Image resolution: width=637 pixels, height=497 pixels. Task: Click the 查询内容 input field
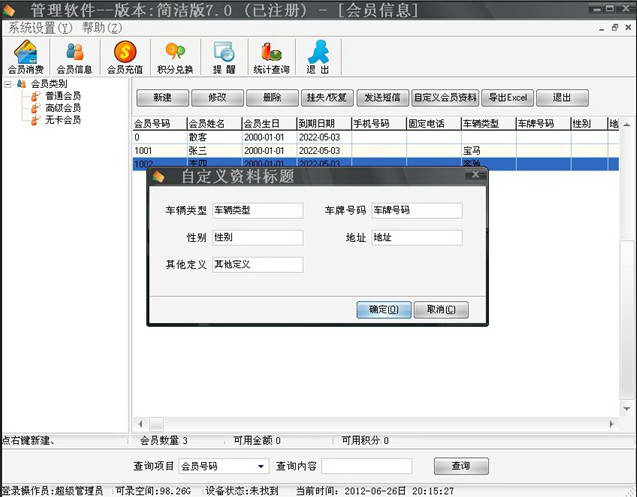(367, 466)
